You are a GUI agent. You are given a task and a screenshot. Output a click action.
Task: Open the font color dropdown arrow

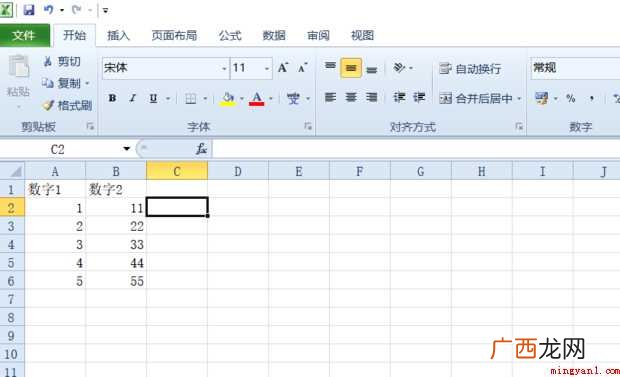[271, 98]
